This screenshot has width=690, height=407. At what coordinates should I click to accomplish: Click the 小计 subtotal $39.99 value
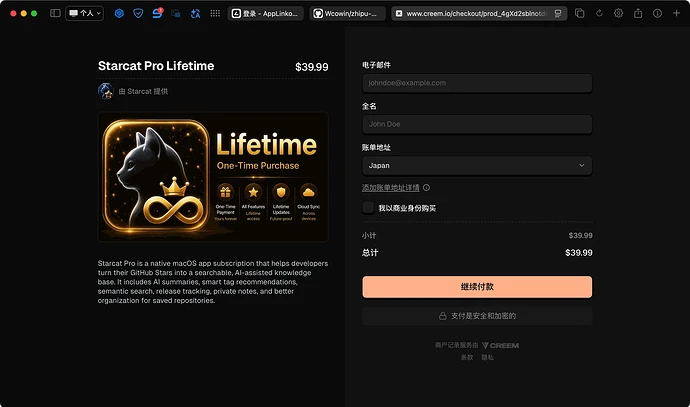click(x=580, y=235)
